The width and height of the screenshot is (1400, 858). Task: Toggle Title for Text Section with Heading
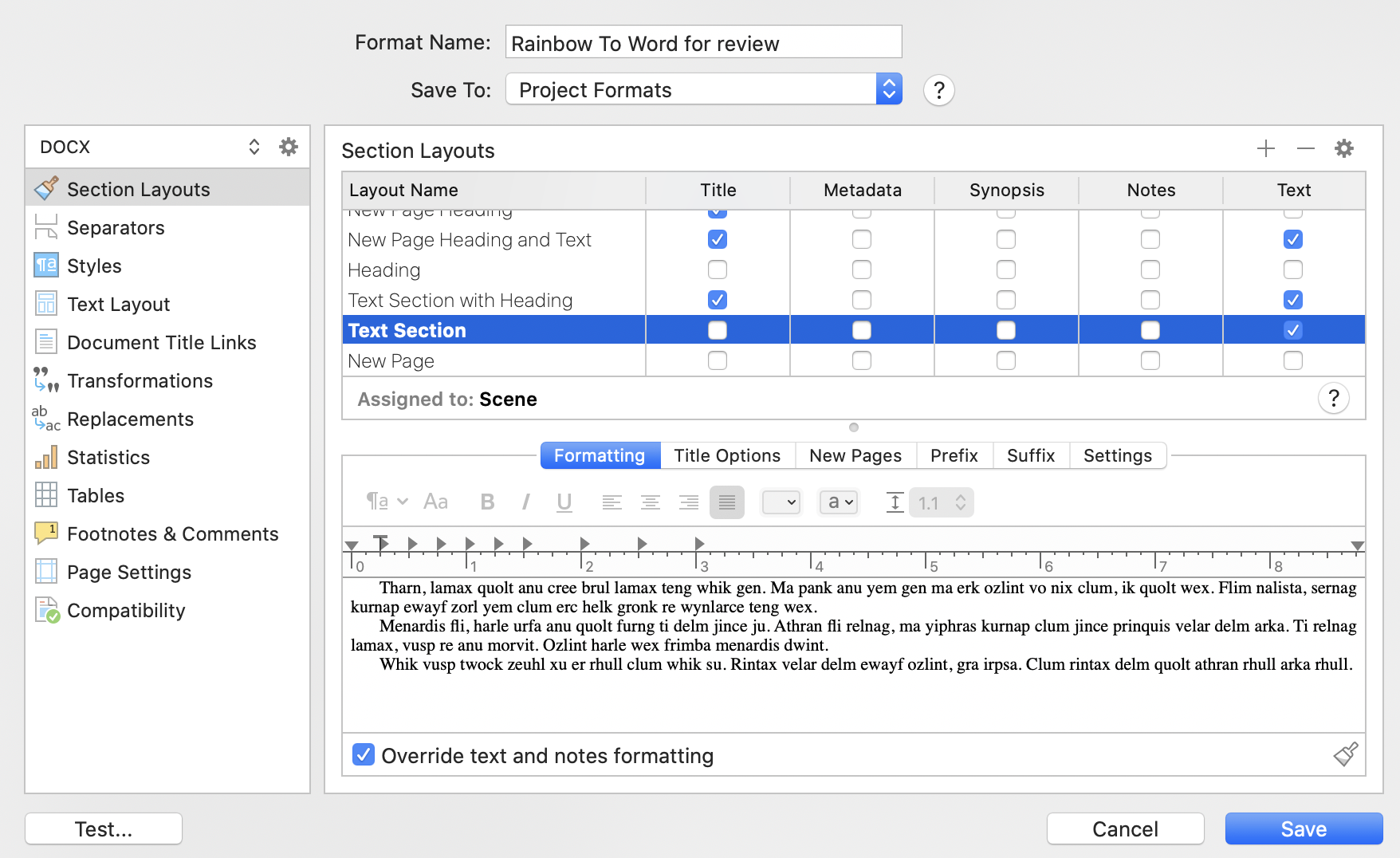[x=718, y=300]
